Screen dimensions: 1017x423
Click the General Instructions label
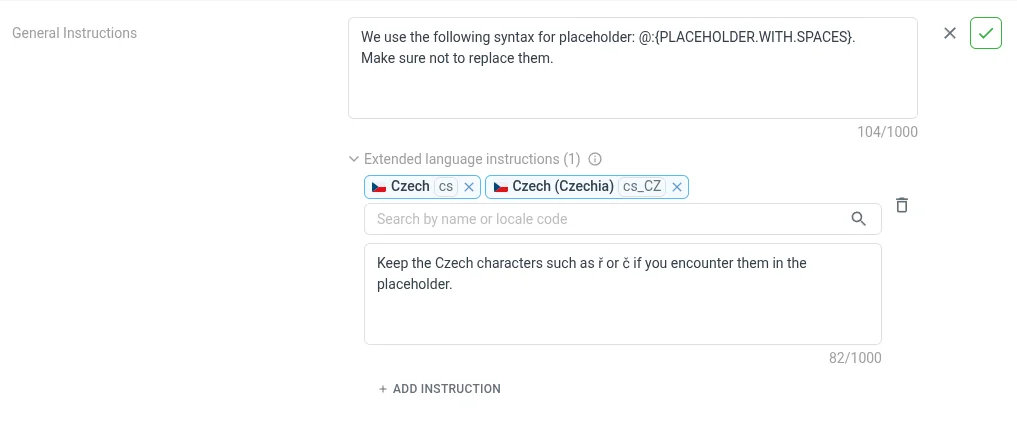[74, 33]
